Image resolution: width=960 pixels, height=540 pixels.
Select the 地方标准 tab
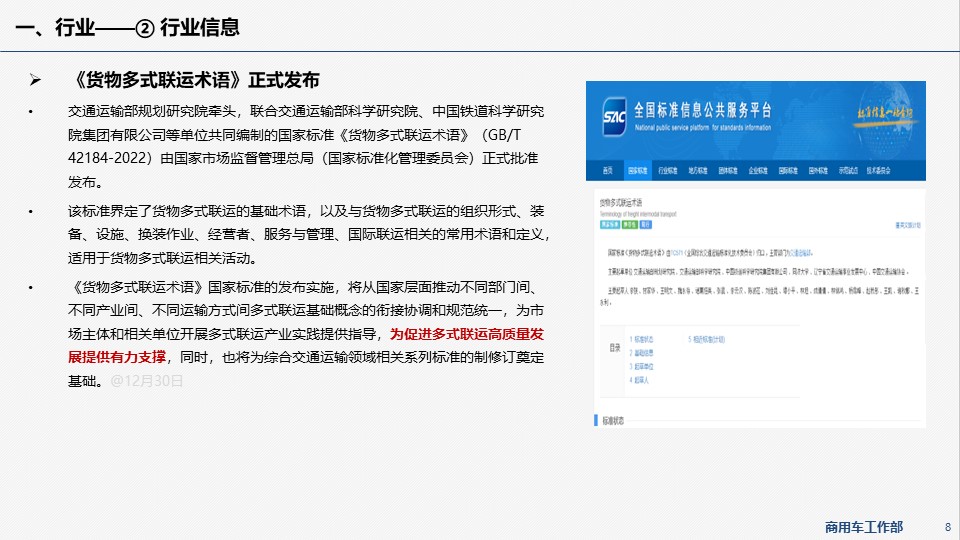[x=698, y=170]
